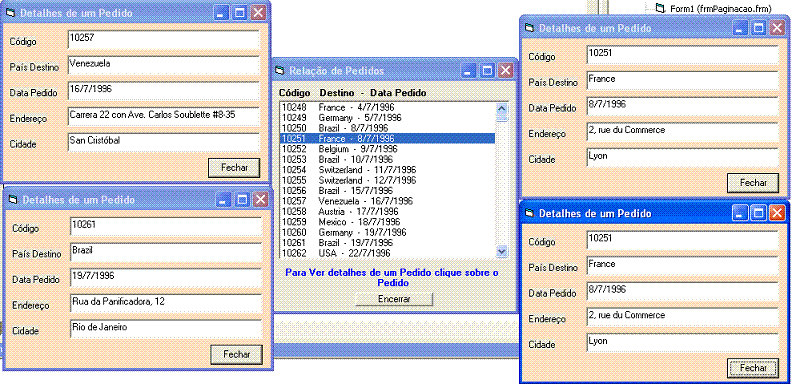792x384 pixels.
Task: Click Fechar in the inactive 10251 window
Action: pyautogui.click(x=753, y=182)
